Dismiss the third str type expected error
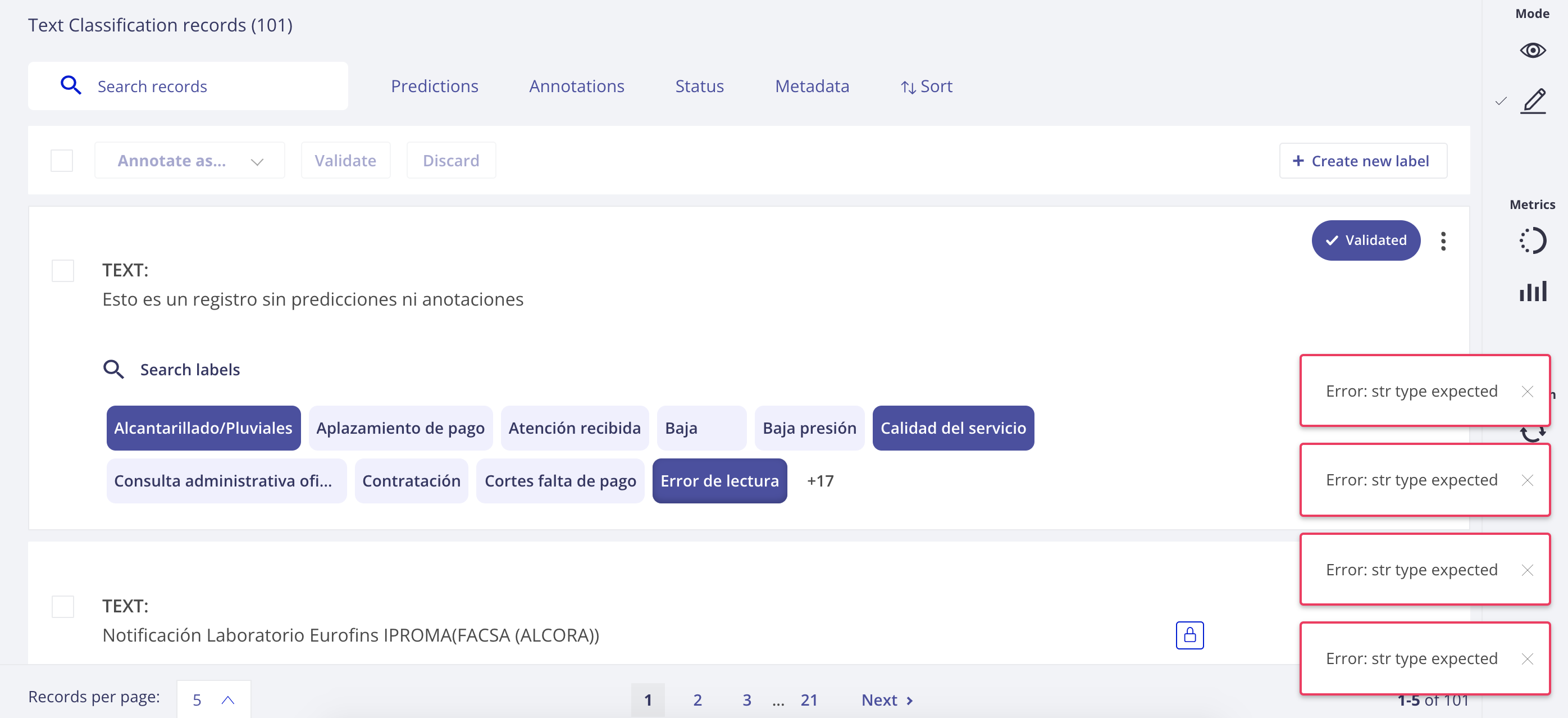Screen dimensions: 1568x718 click(1526, 570)
